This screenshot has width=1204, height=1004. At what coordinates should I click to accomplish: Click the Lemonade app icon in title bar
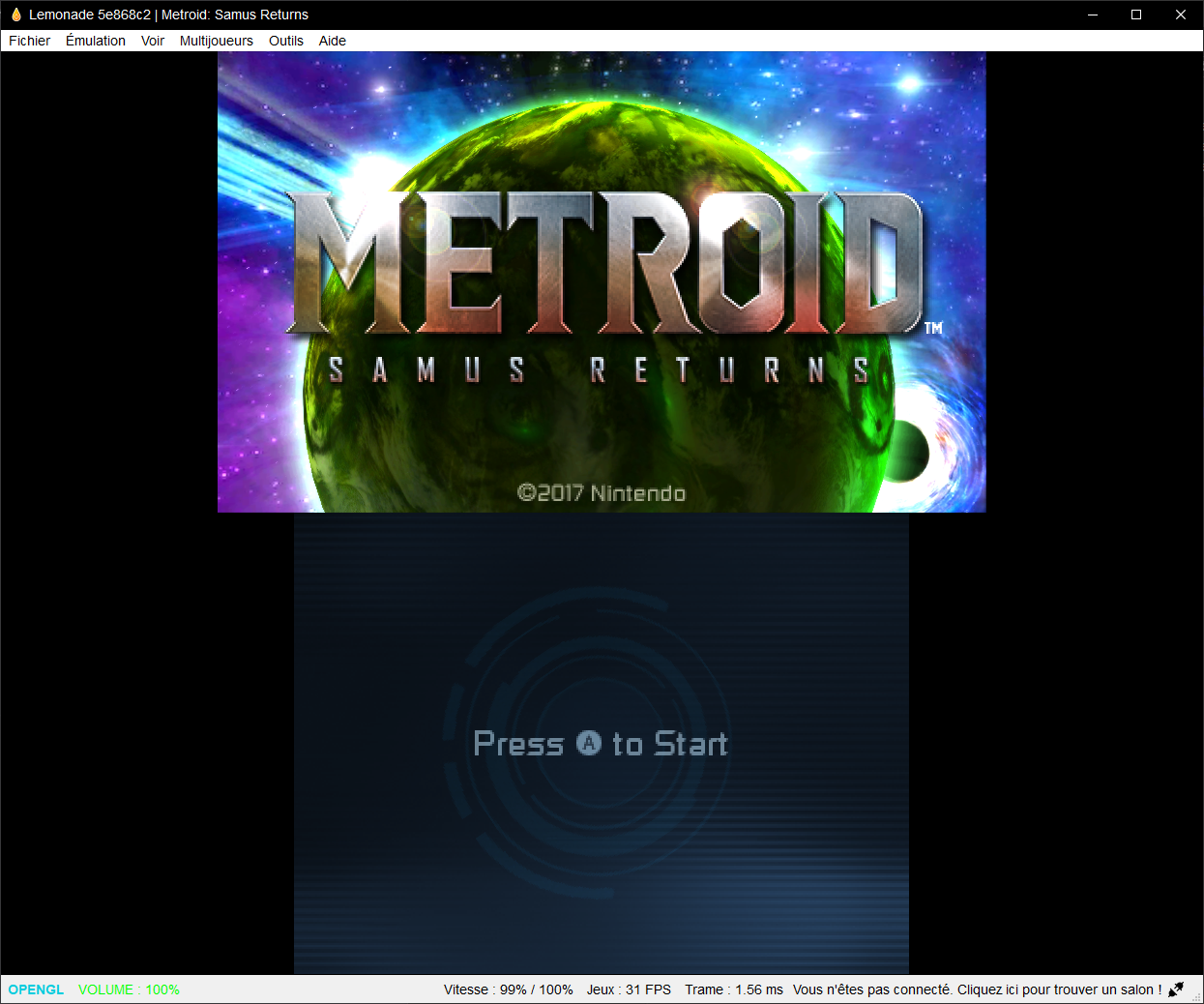(x=15, y=15)
